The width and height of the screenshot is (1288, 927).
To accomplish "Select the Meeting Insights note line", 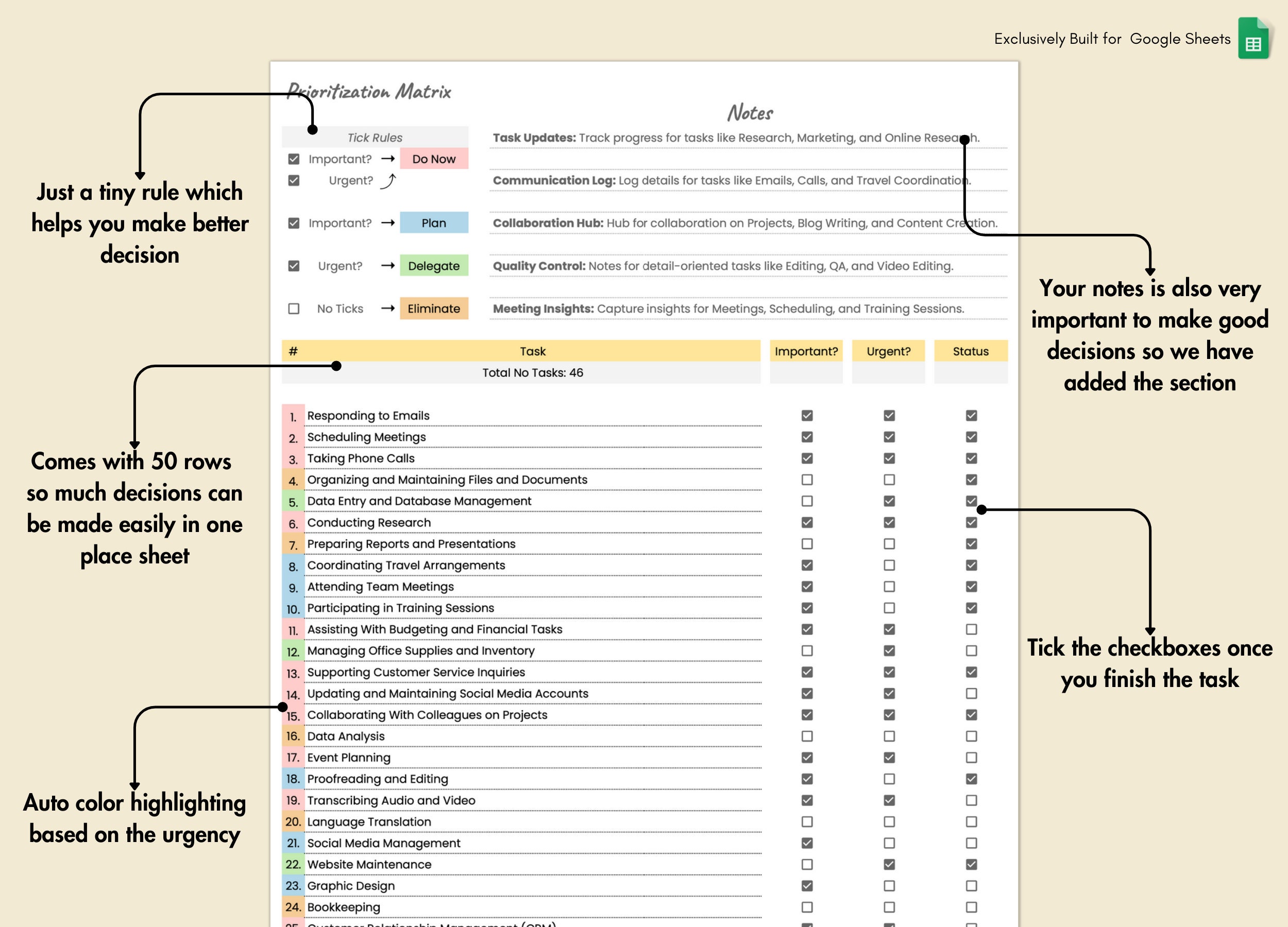I will point(749,309).
